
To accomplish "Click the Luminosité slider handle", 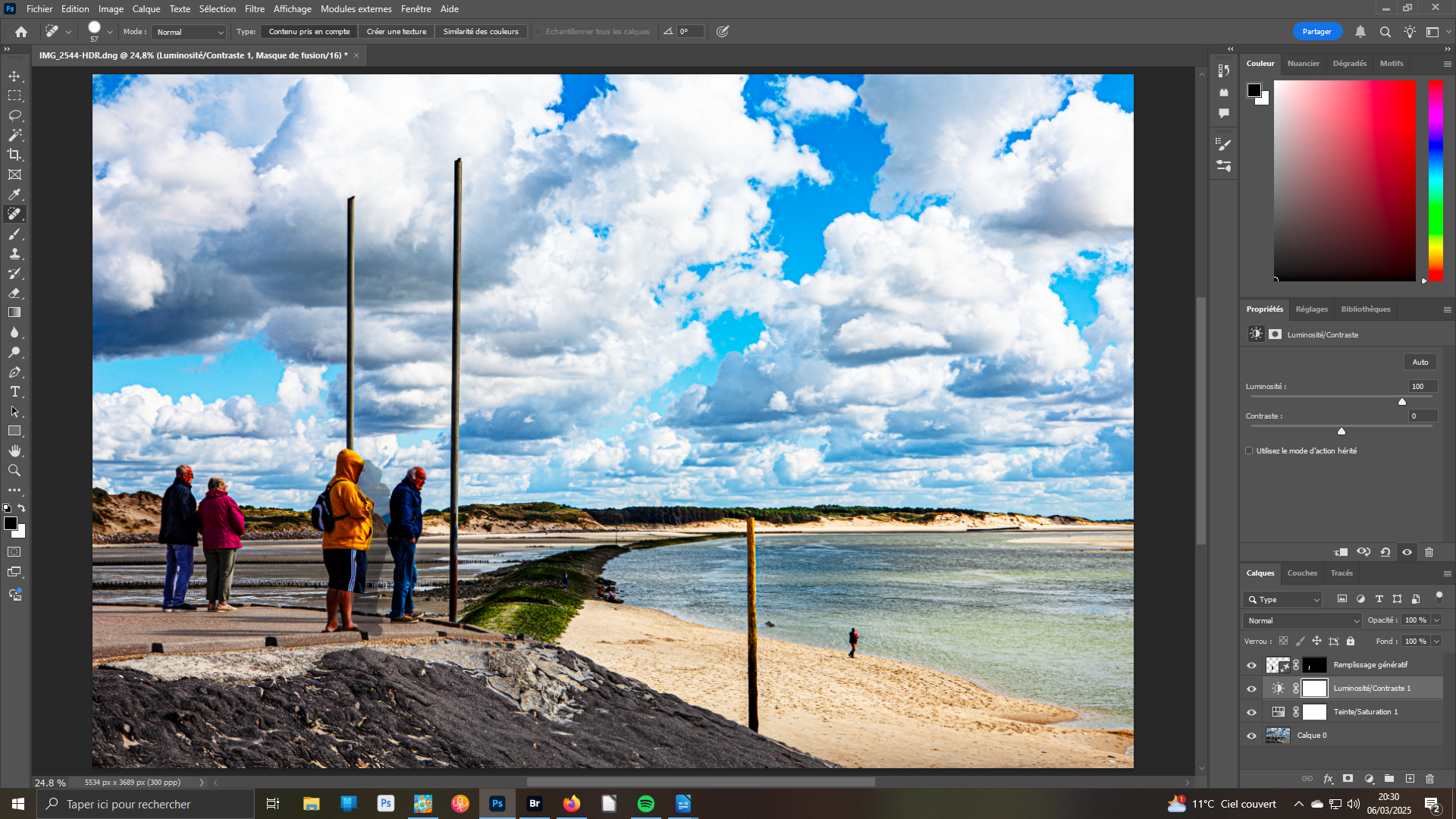I will (x=1402, y=402).
